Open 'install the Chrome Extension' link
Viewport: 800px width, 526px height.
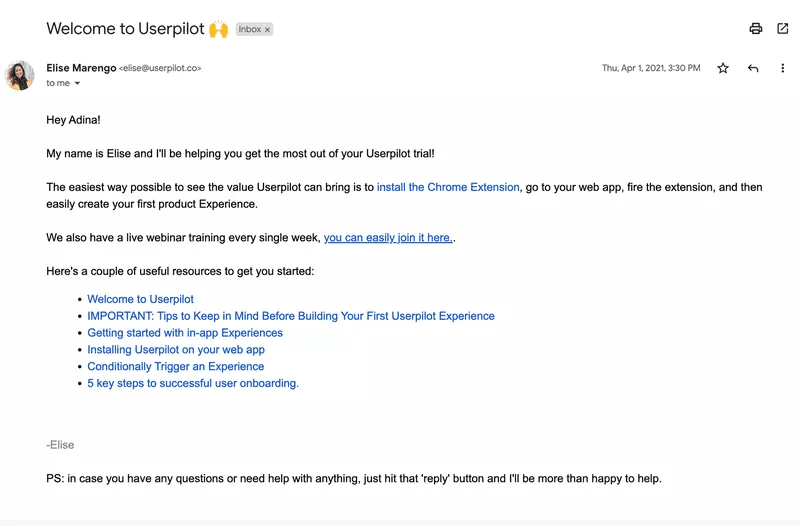[x=448, y=187]
